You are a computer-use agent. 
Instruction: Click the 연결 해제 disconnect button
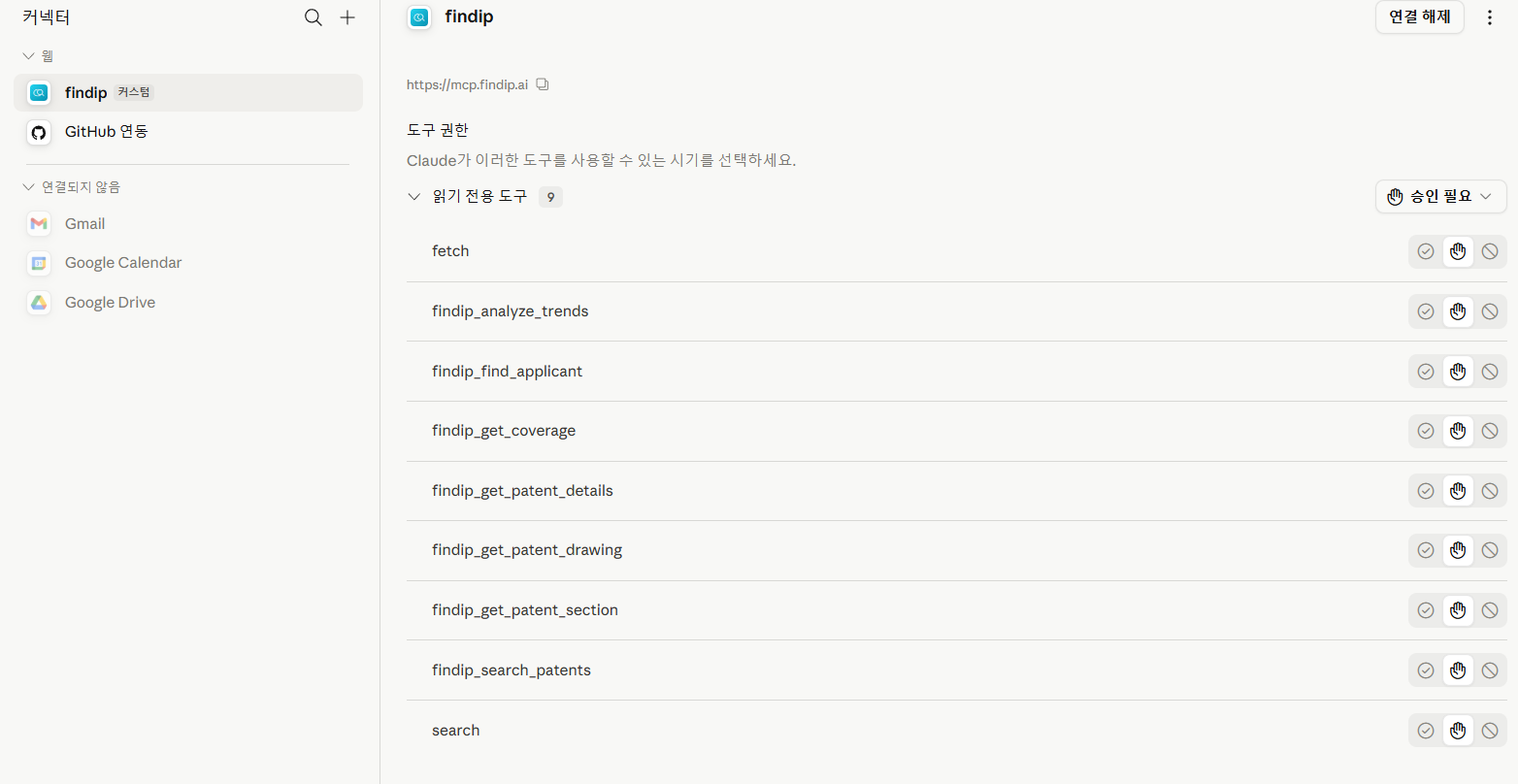(x=1420, y=16)
